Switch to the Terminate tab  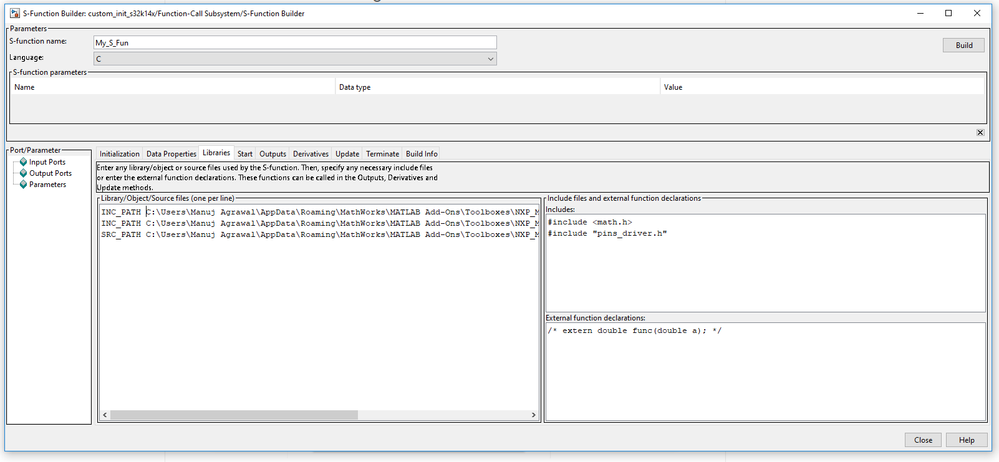coord(383,154)
